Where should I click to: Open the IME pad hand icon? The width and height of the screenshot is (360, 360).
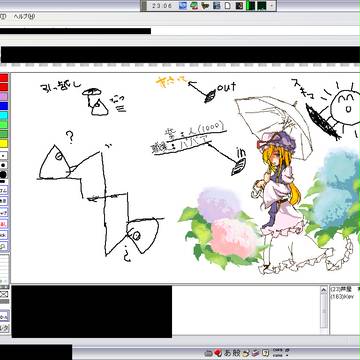pyautogui.click(x=247, y=353)
